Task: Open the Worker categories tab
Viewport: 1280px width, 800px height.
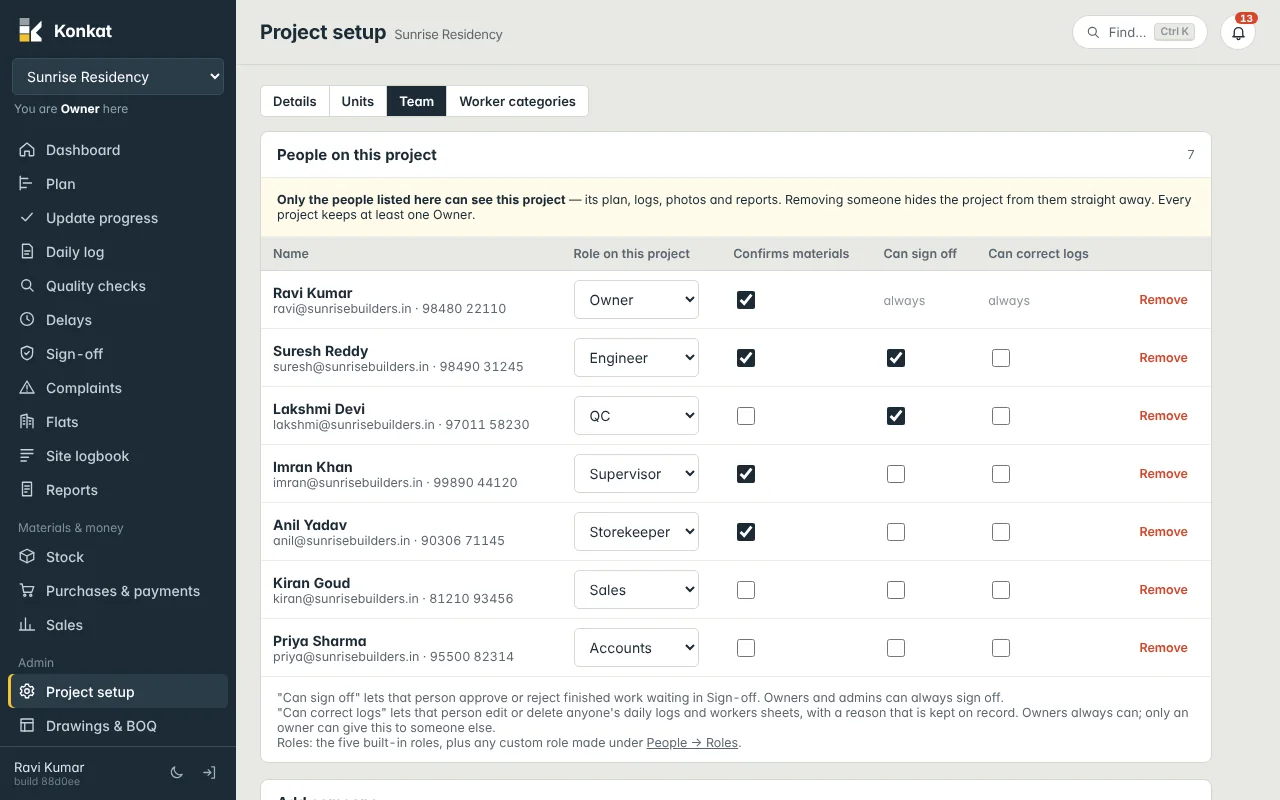Action: [518, 101]
